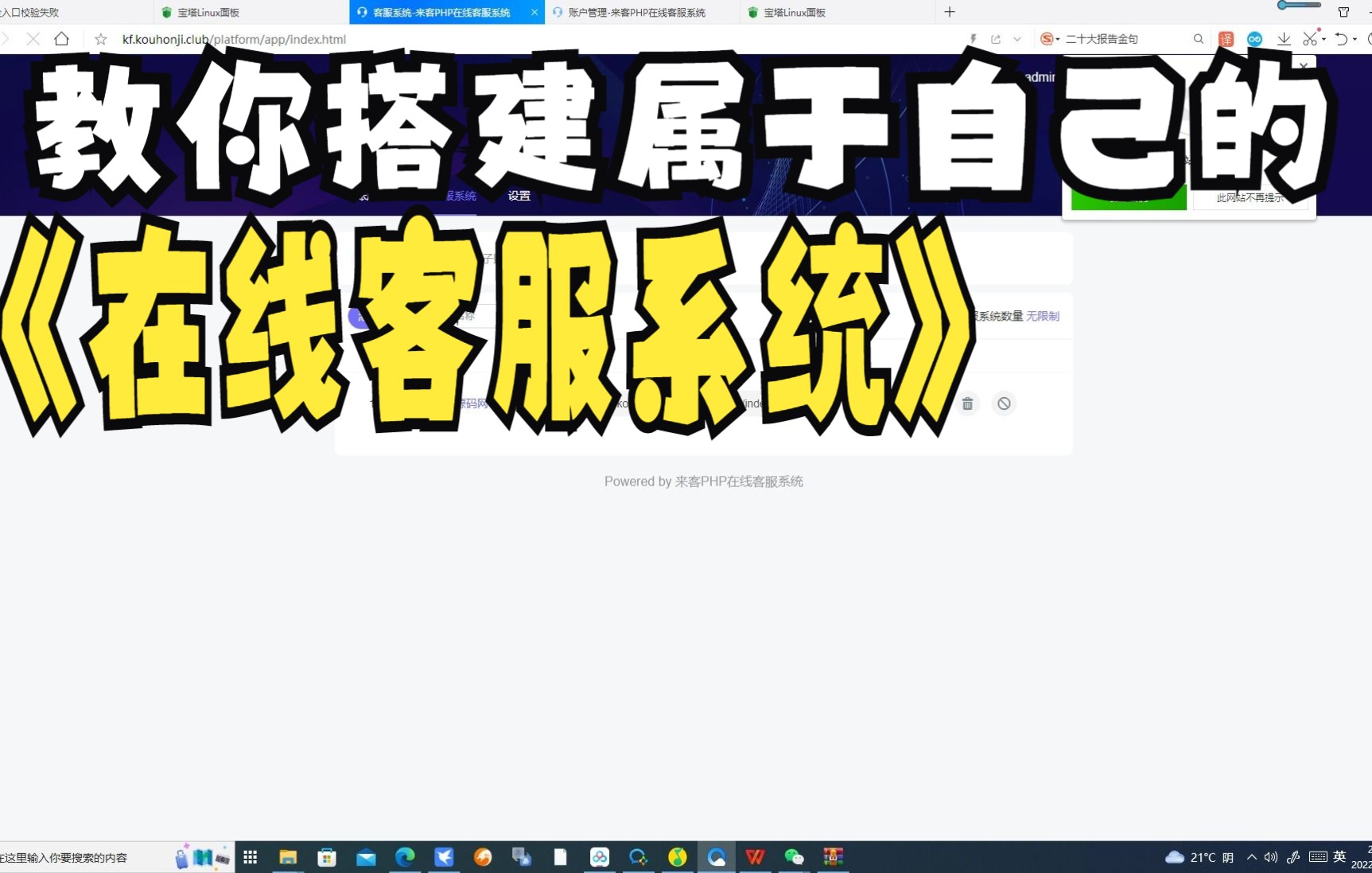
Task: Open the WPS Office taskbar icon
Action: 756,857
